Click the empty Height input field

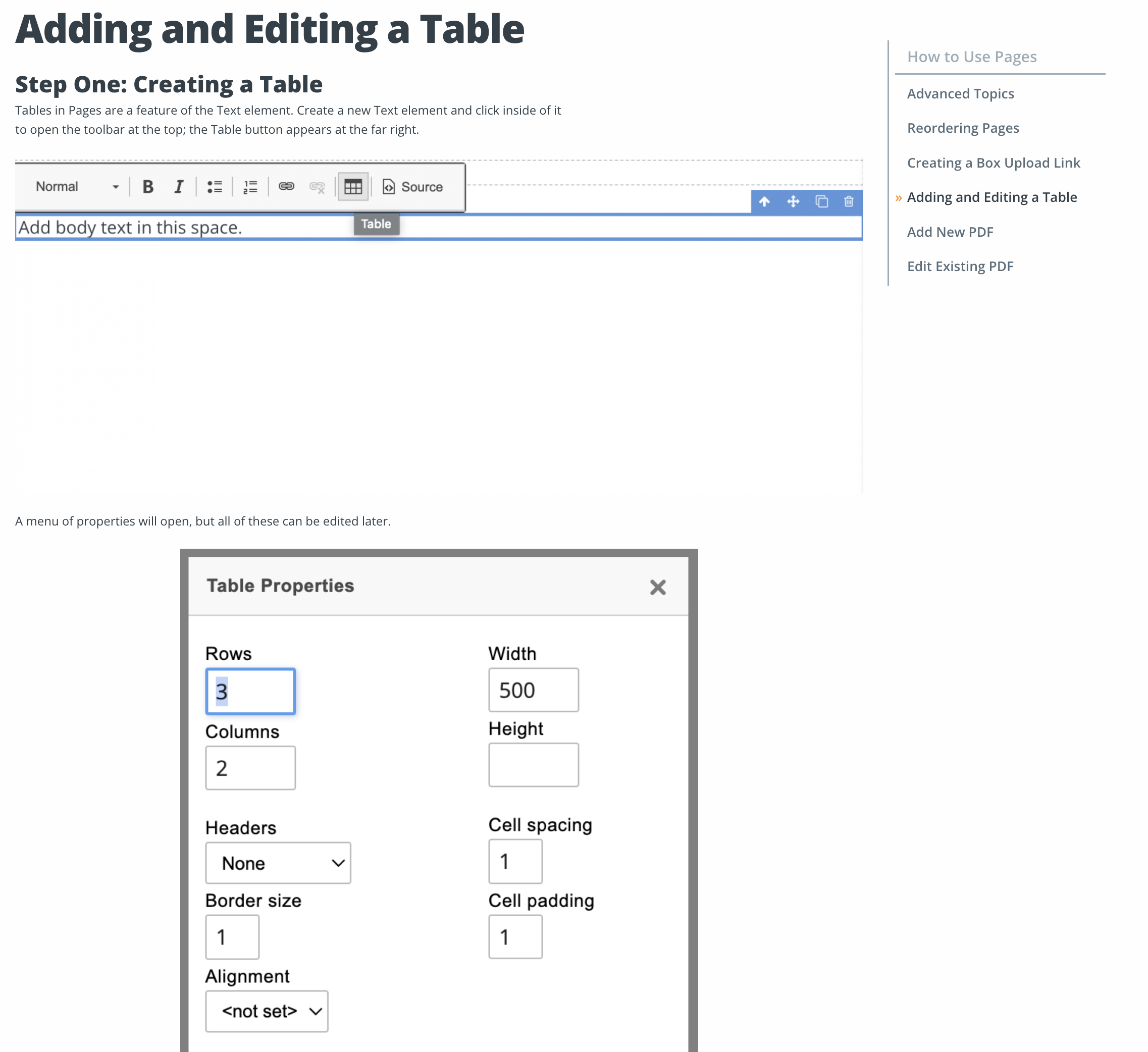[534, 765]
